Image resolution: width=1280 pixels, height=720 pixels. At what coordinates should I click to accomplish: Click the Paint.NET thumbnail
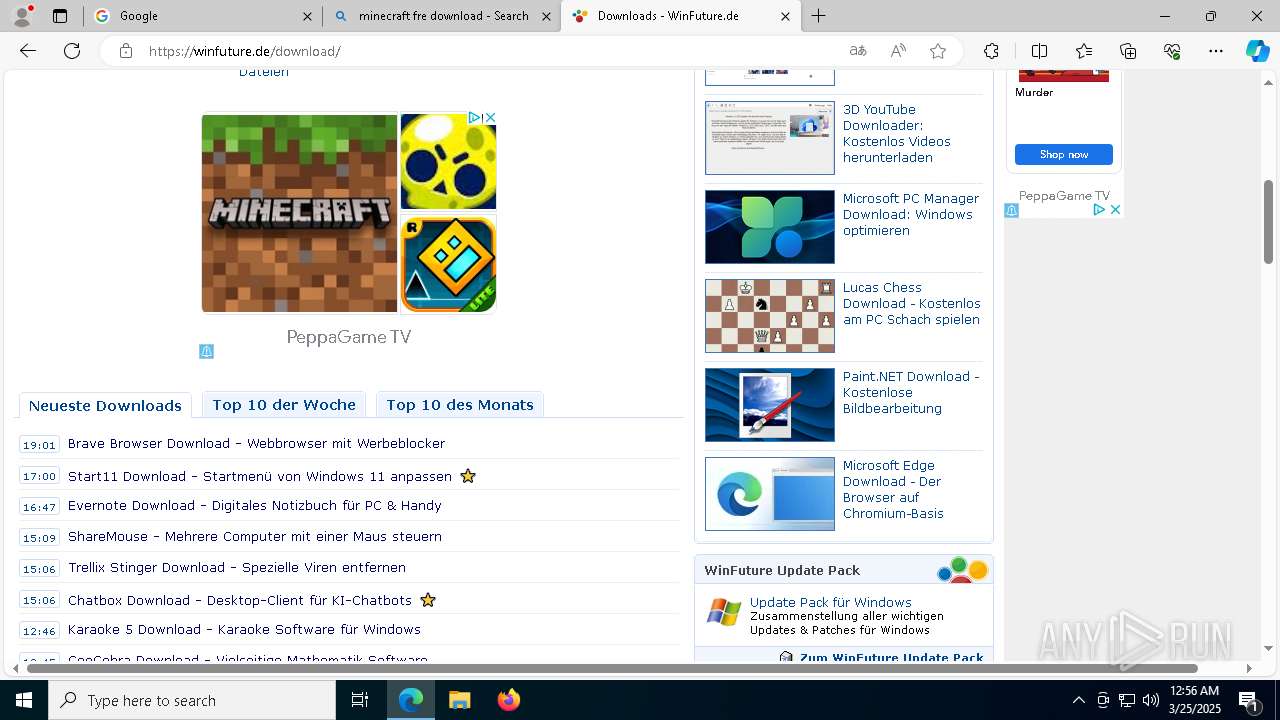tap(770, 405)
